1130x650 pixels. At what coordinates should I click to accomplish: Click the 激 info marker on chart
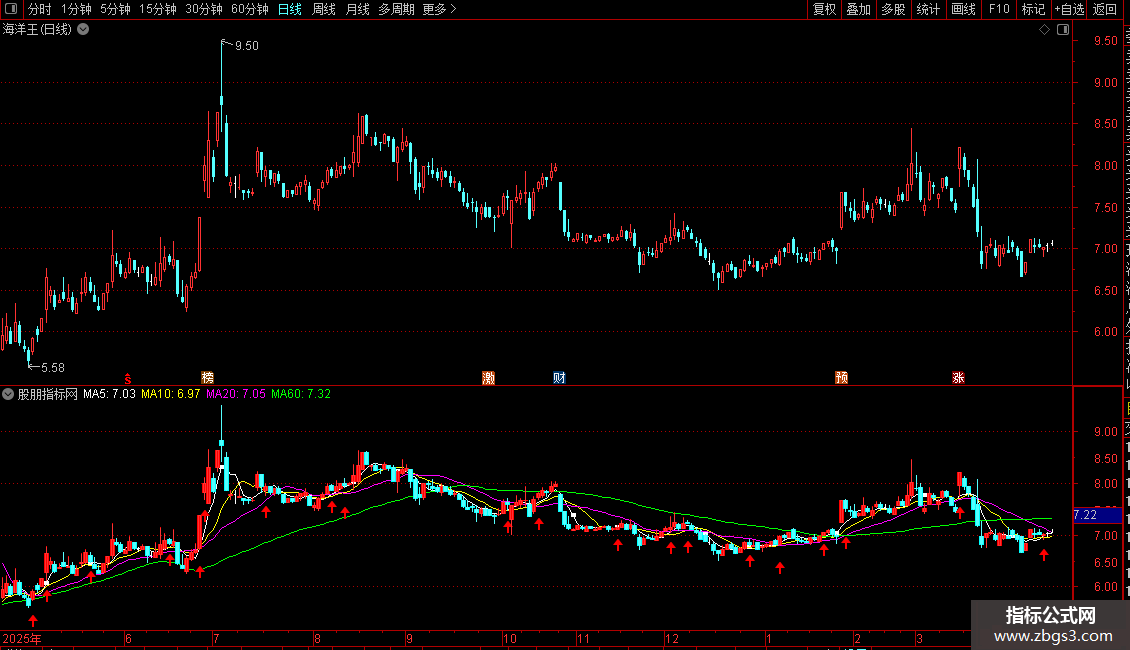click(489, 378)
